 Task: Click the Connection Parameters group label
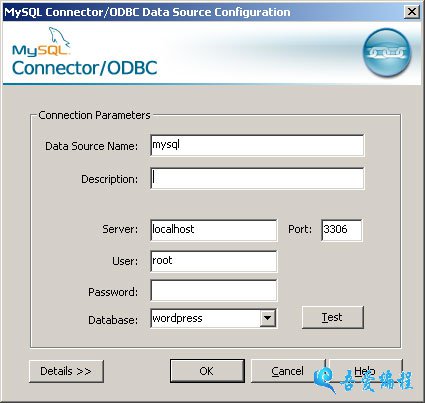[x=94, y=115]
